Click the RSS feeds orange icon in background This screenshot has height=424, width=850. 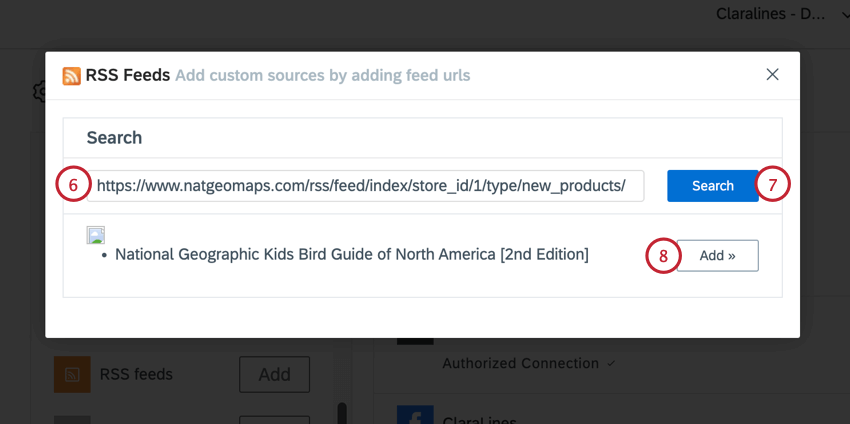pyautogui.click(x=72, y=374)
